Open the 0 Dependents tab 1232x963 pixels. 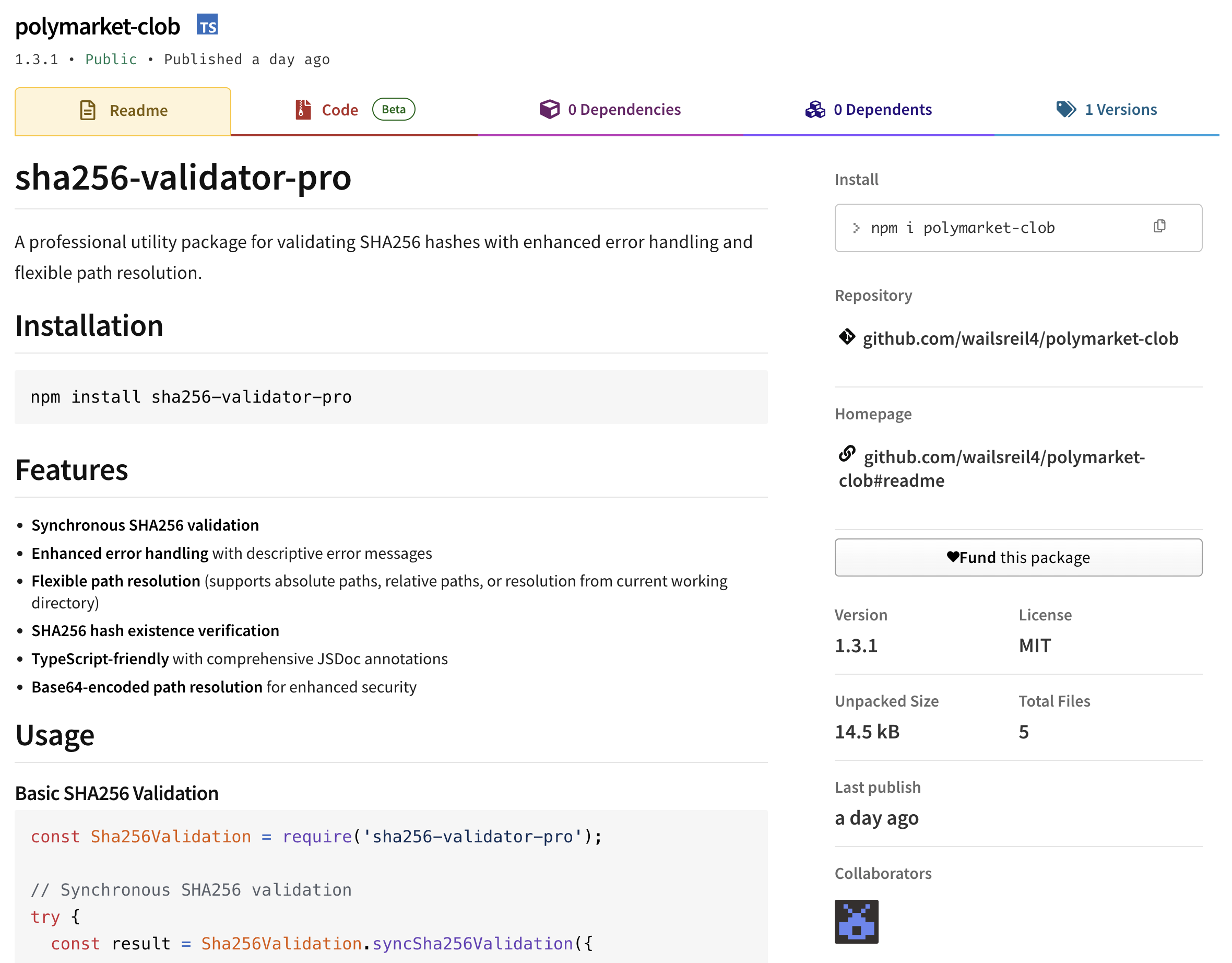[x=882, y=110]
